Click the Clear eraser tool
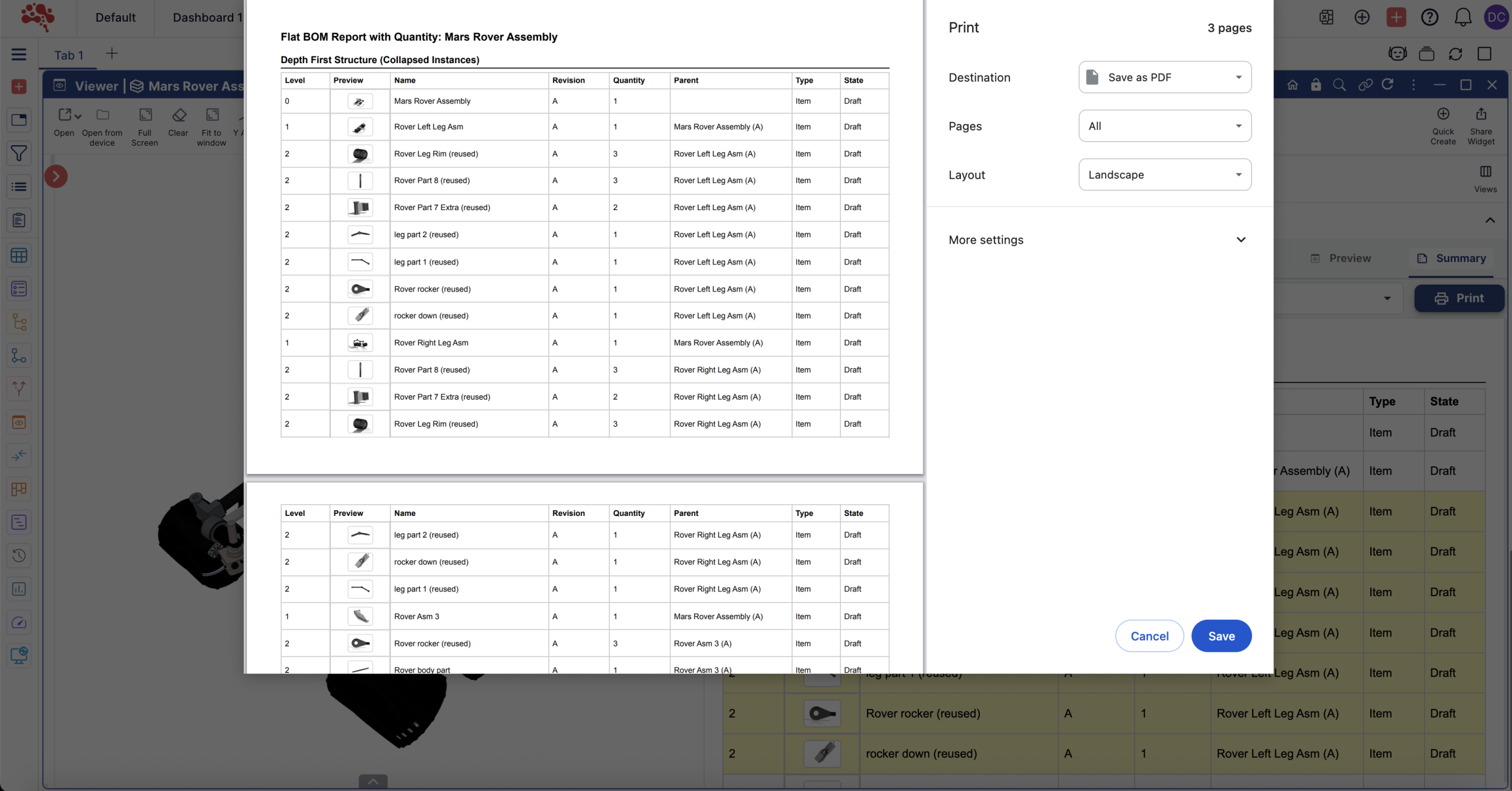The width and height of the screenshot is (1512, 791). (178, 115)
